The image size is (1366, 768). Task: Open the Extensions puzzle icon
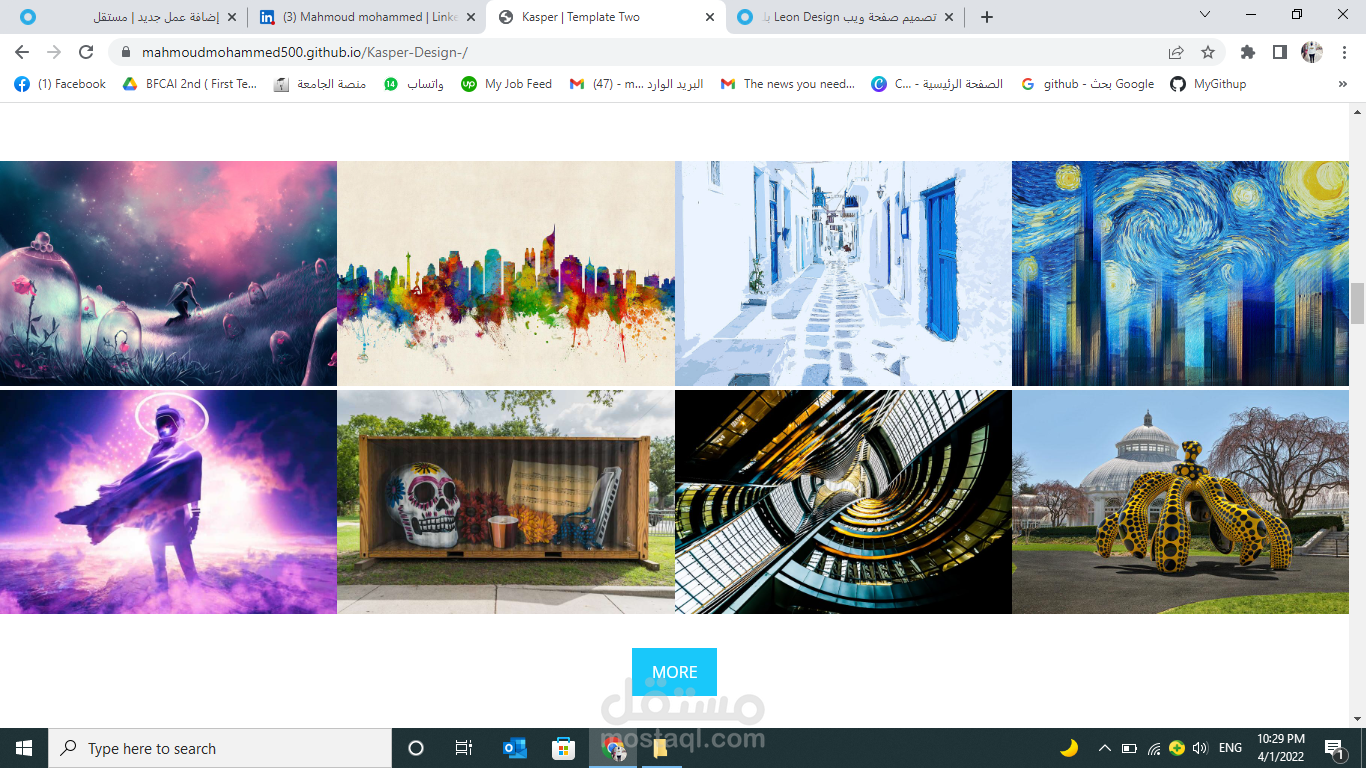[1248, 52]
